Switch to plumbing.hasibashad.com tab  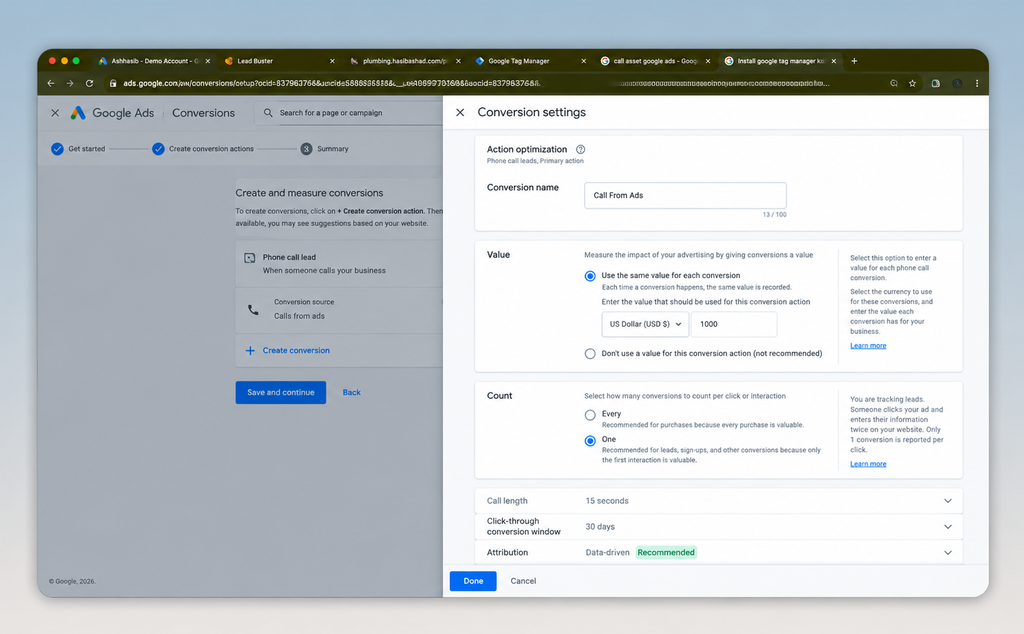point(406,61)
